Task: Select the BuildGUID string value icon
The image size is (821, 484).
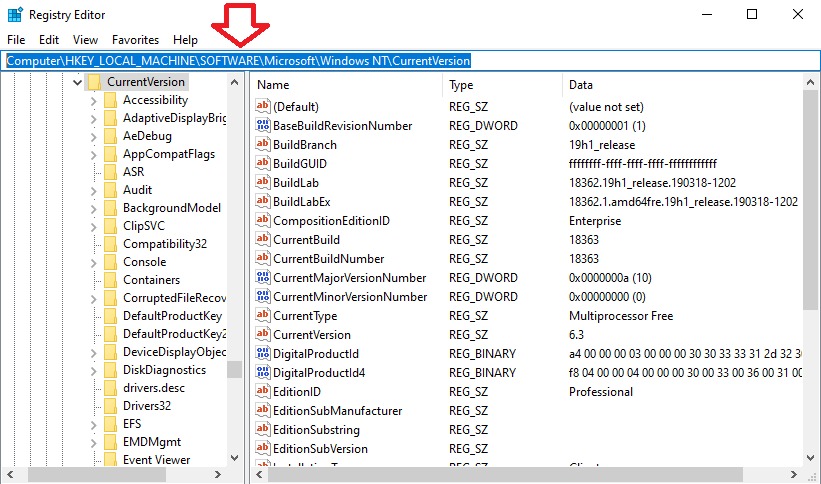Action: coord(262,163)
